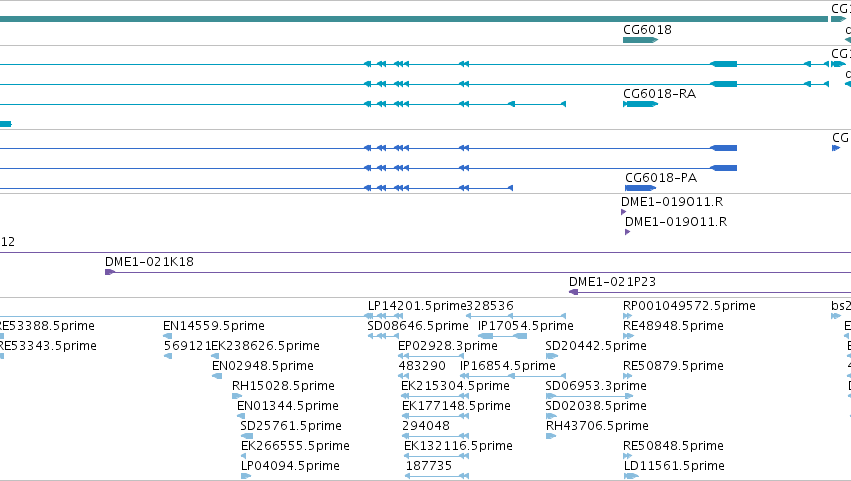This screenshot has width=851, height=481.
Task: Open EST LD11561.5prime
Action: (674, 466)
